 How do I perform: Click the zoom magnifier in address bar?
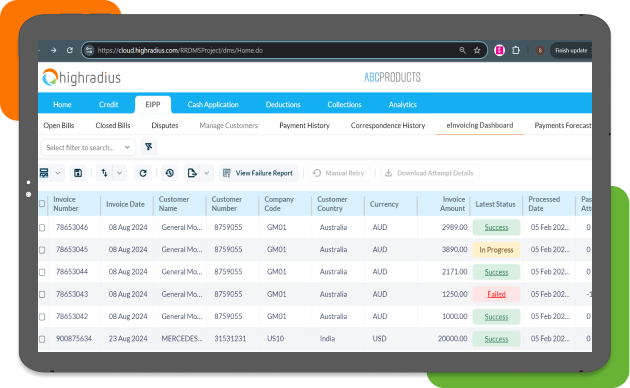(x=462, y=50)
